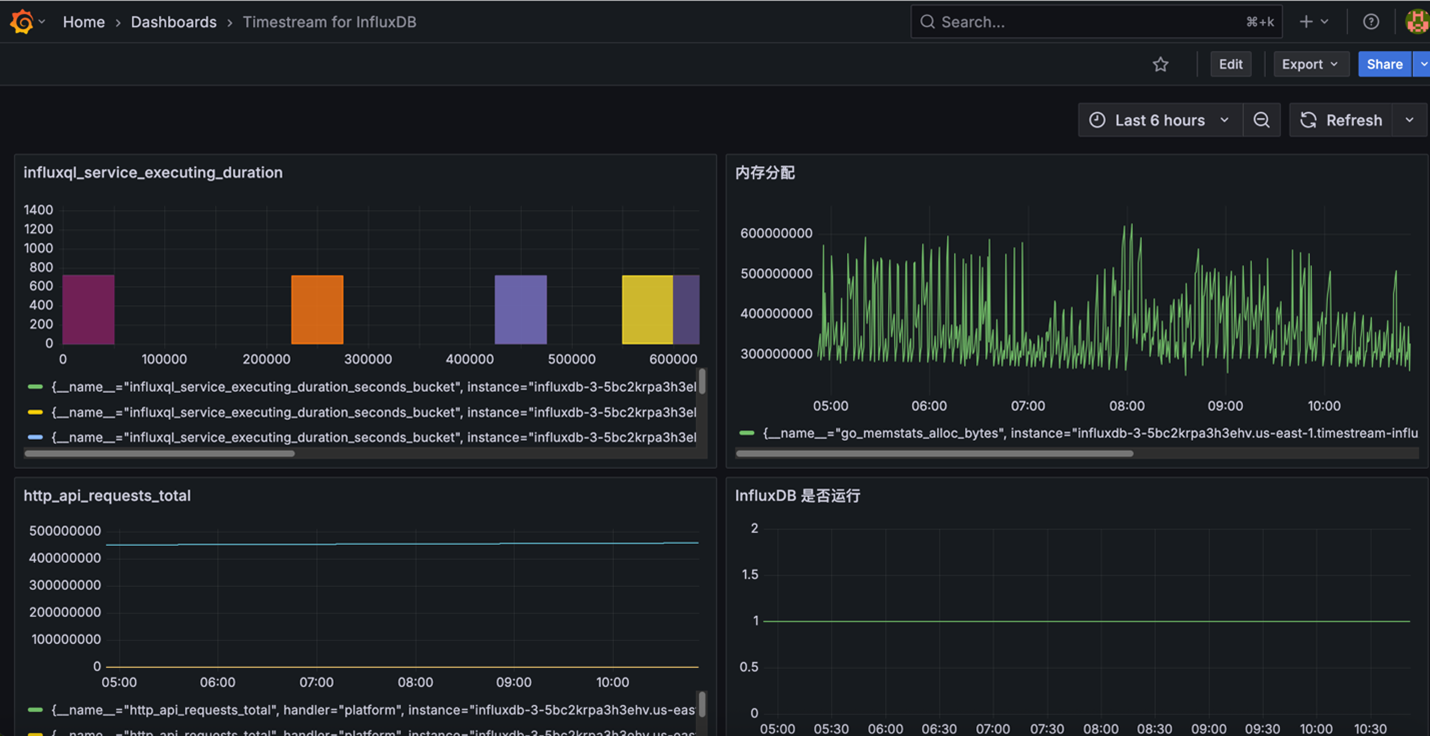
Task: Click the InfluxDB 是否运行 panel title
Action: (x=798, y=496)
